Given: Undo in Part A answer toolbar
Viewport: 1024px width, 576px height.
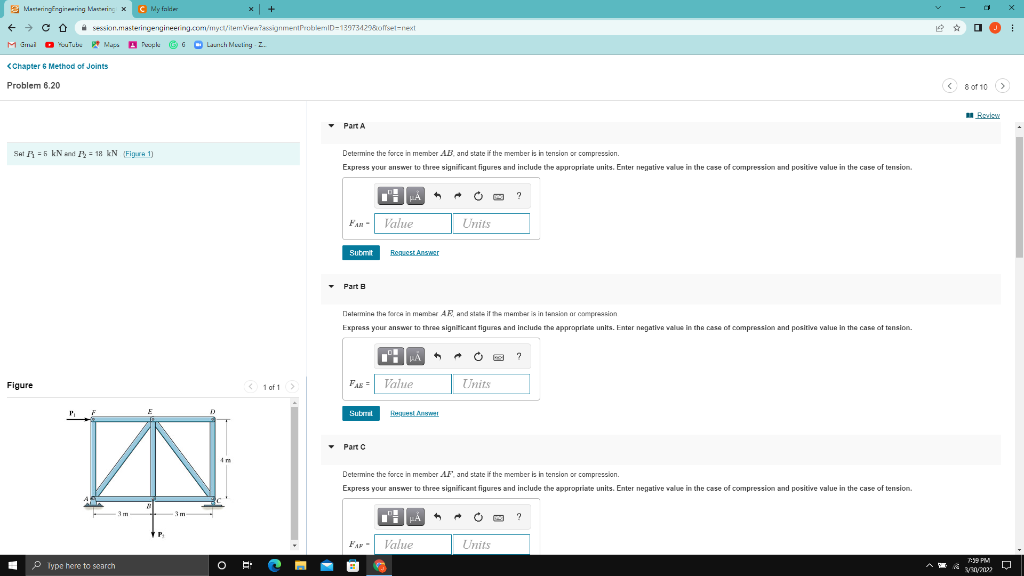Looking at the screenshot, I should (x=438, y=196).
